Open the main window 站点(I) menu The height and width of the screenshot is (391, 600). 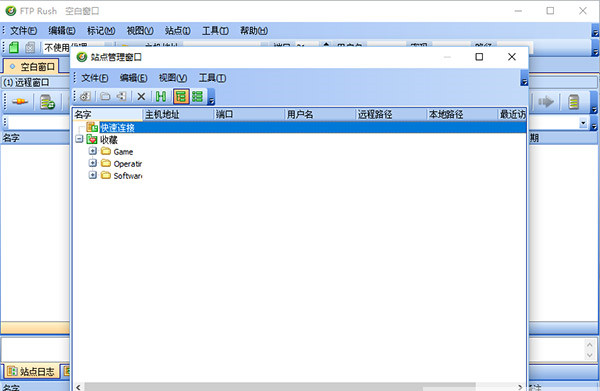coord(178,31)
